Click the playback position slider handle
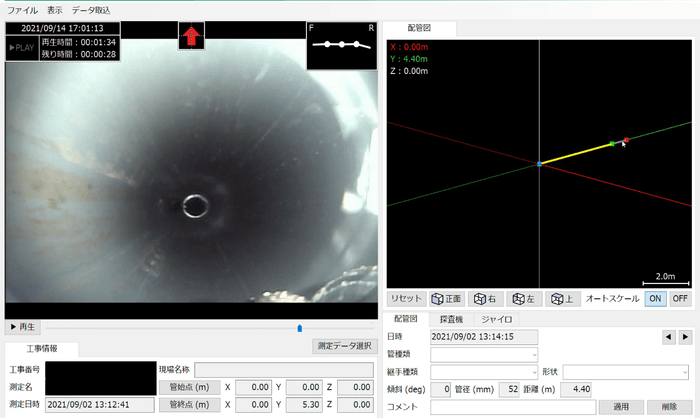Screen dimensions: 700x418 pos(300,327)
